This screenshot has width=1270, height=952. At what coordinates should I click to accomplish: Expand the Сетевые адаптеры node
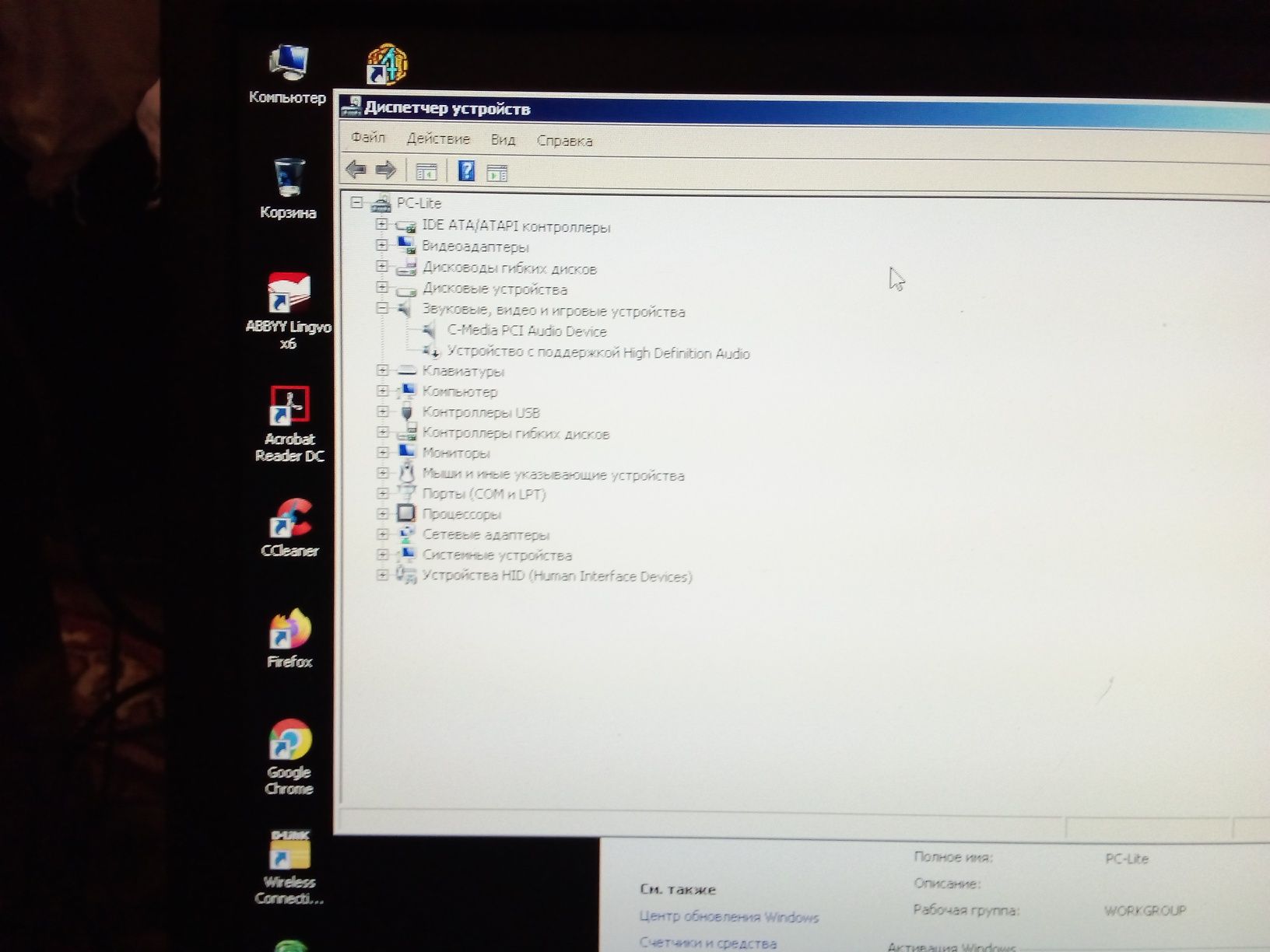pos(382,534)
